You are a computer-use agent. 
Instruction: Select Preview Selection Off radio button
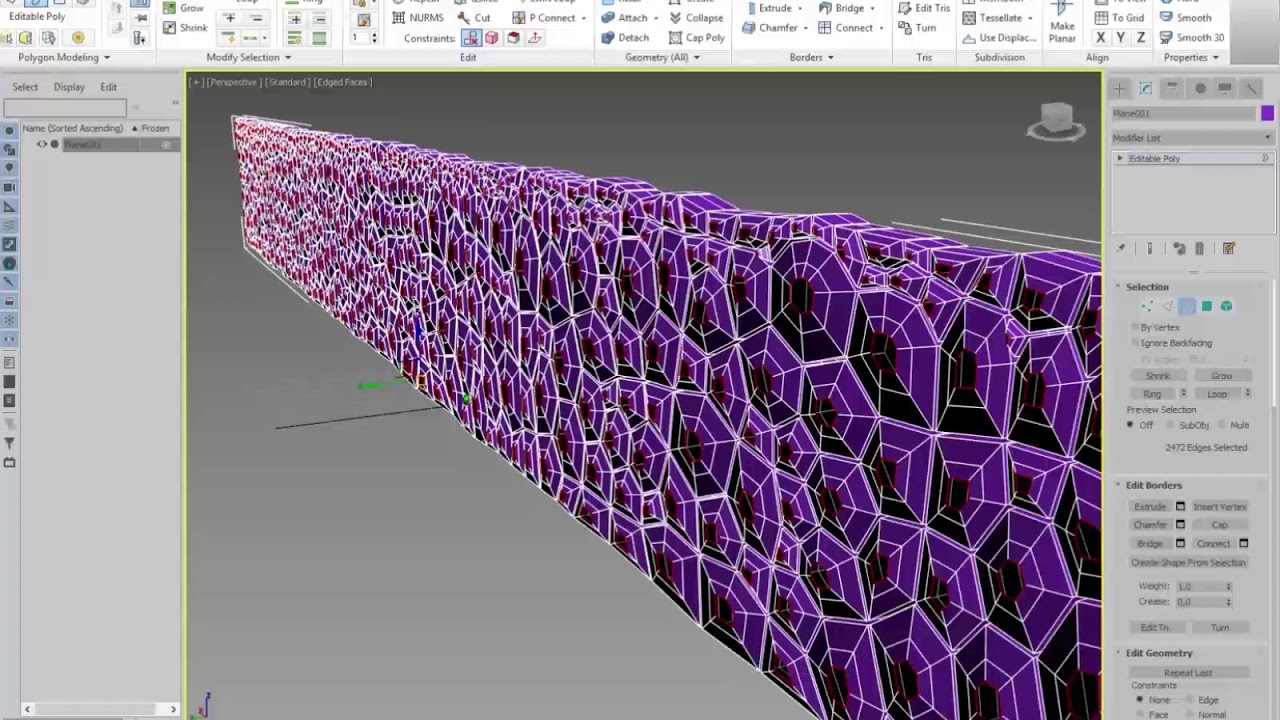pyautogui.click(x=1130, y=425)
